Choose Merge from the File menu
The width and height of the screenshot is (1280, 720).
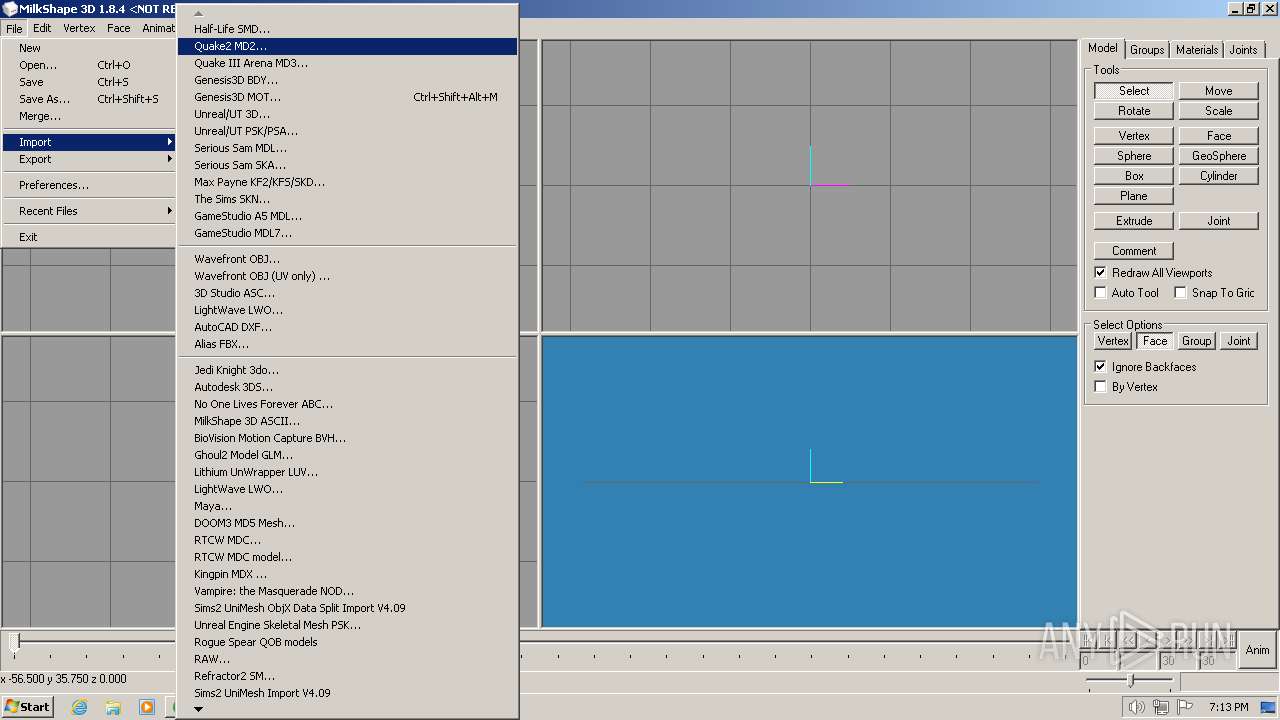[89, 116]
